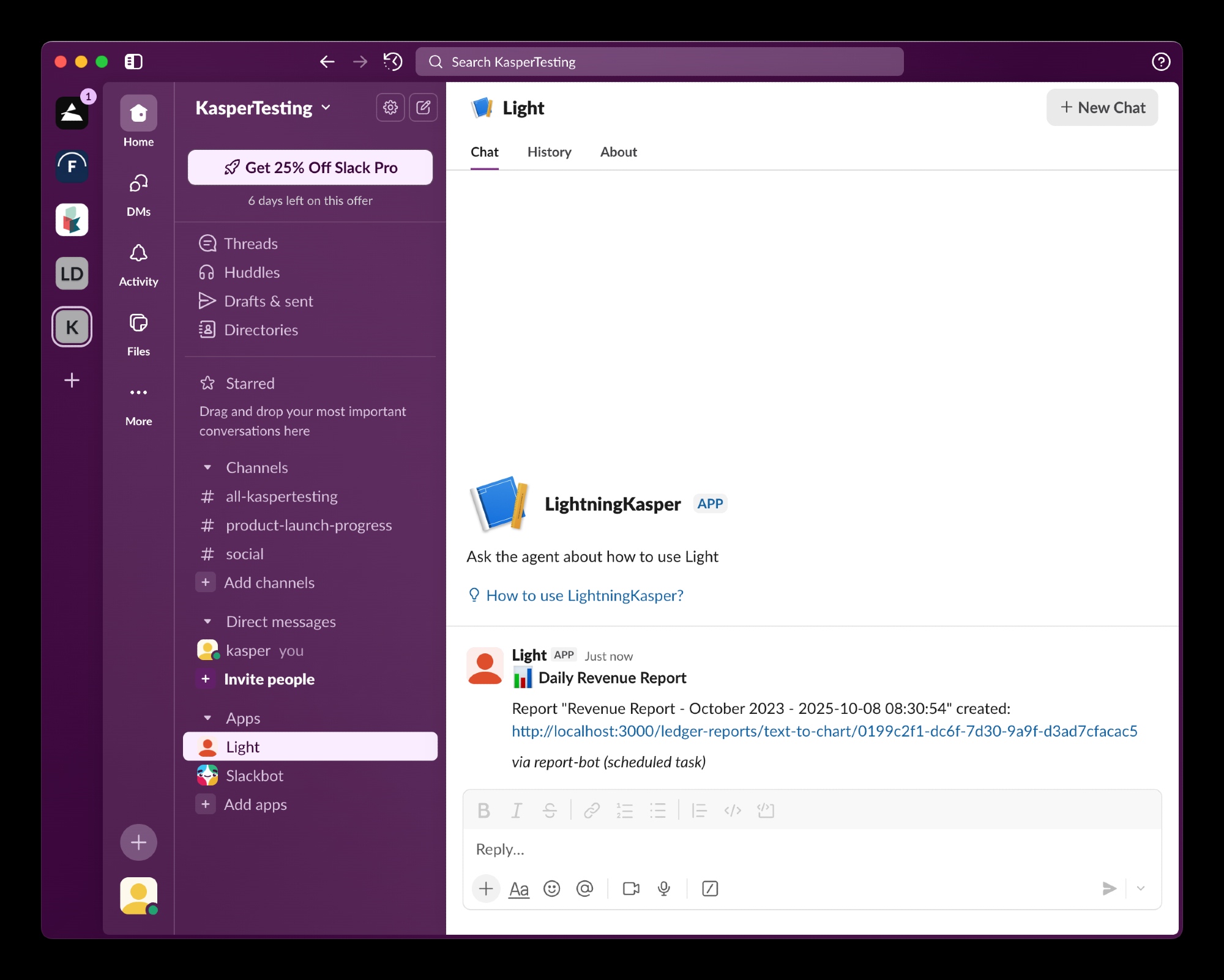Compose a new message icon
1224x980 pixels.
coord(423,108)
